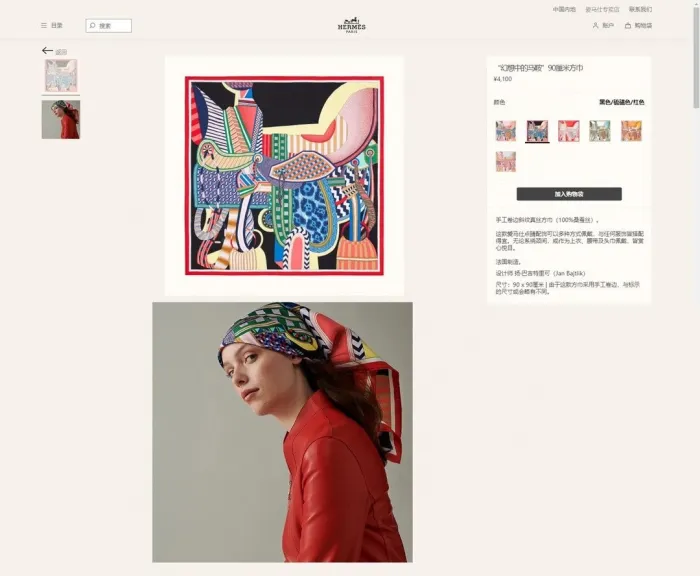
Task: Go to homepage via Hermès Paris logo
Action: (351, 25)
